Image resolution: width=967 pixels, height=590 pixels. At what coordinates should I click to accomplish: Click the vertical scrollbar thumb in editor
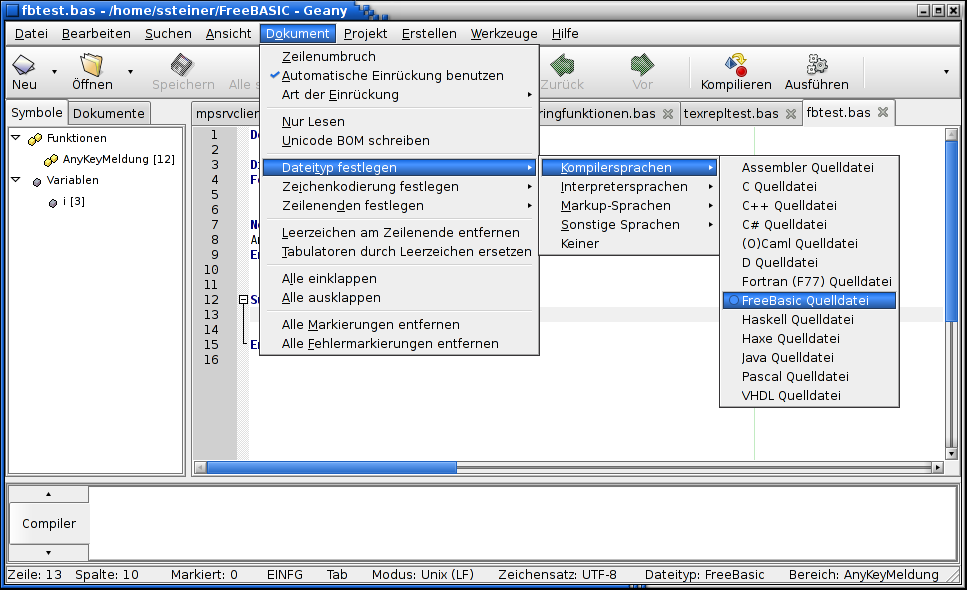tap(952, 231)
